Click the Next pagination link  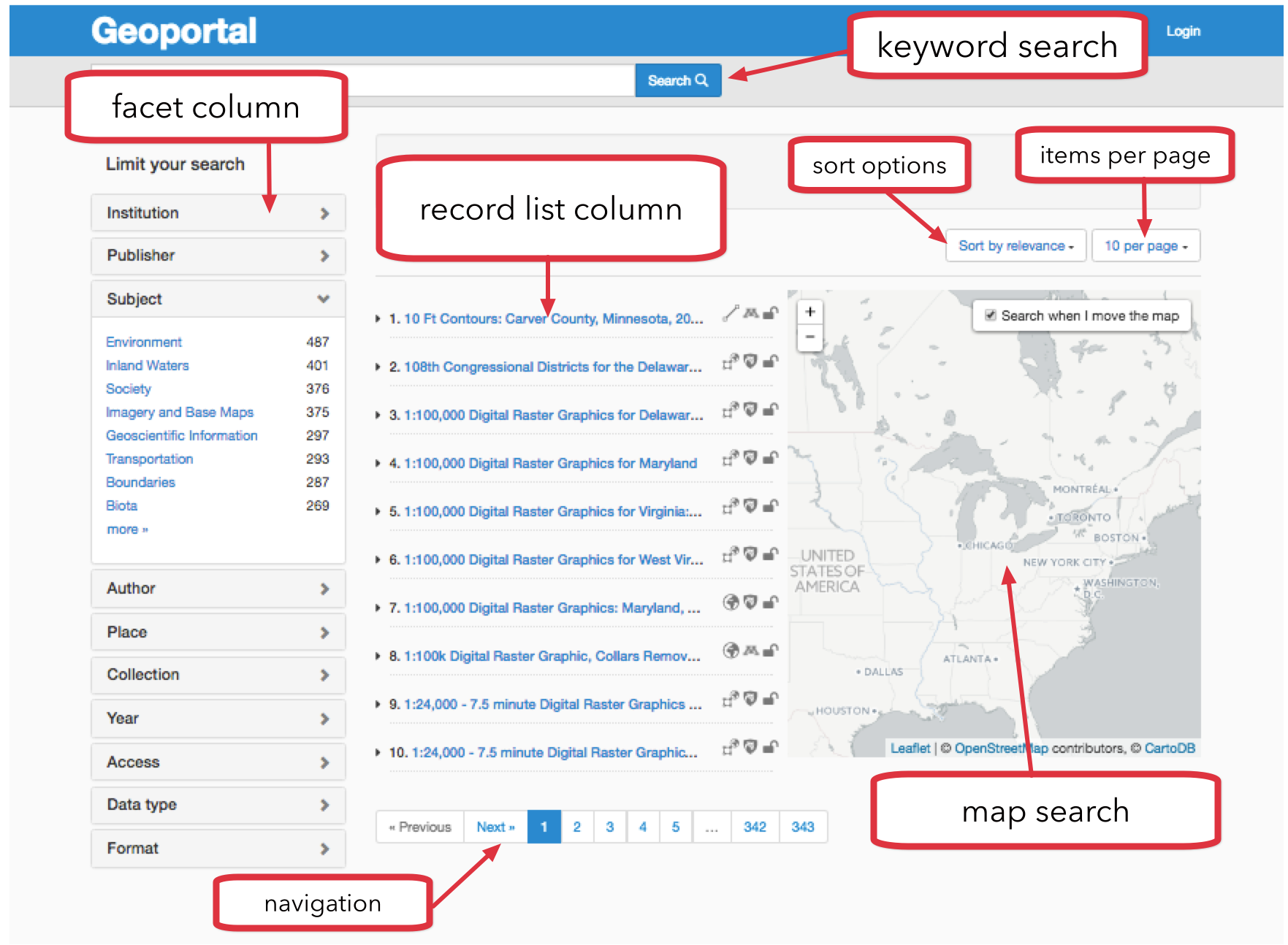pyautogui.click(x=495, y=827)
